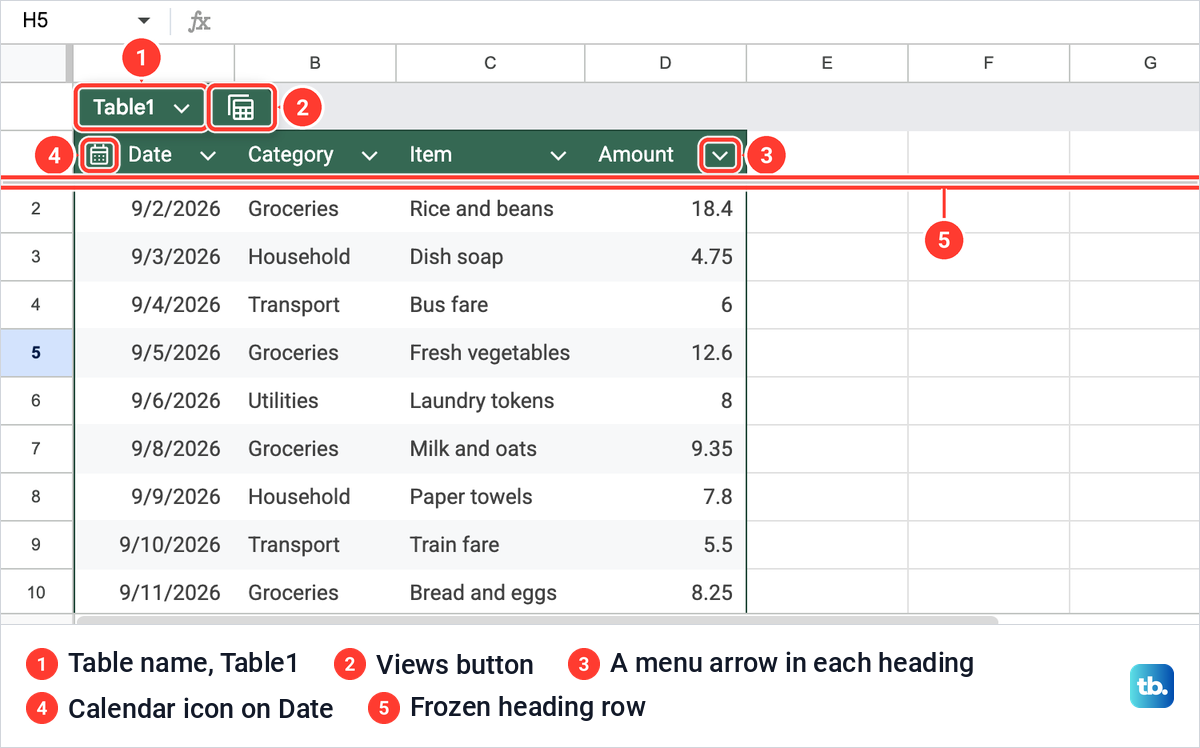Screen dimensions: 1200x748
Task: Select the cell with date 9/9/2026
Action: pos(155,497)
